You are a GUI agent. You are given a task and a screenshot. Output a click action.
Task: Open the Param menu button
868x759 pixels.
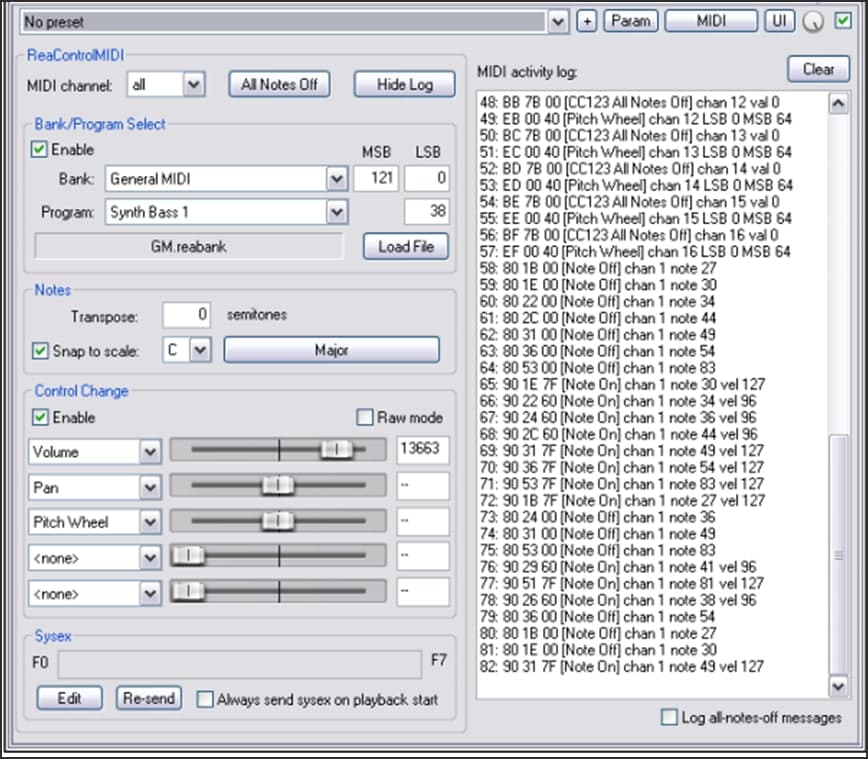631,21
